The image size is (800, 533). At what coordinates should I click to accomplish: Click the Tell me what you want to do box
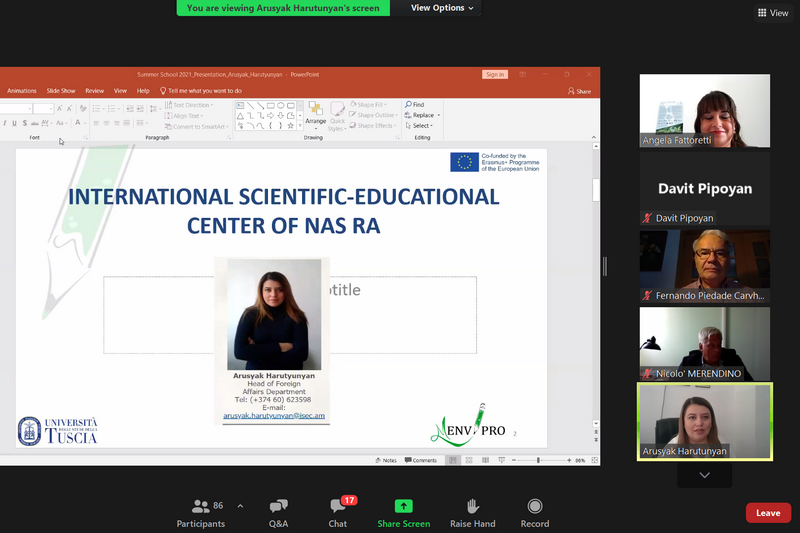click(201, 91)
